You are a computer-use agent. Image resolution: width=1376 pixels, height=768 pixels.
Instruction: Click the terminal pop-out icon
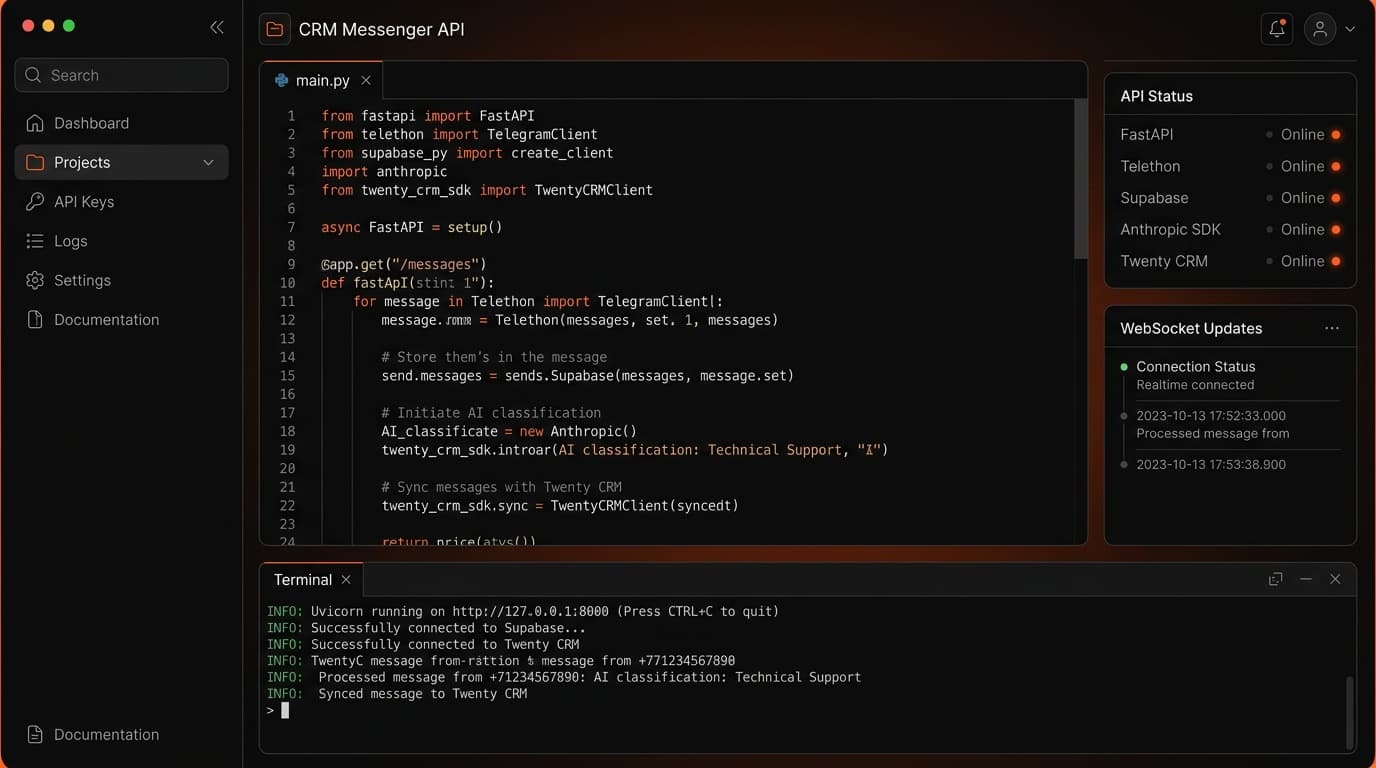tap(1275, 578)
